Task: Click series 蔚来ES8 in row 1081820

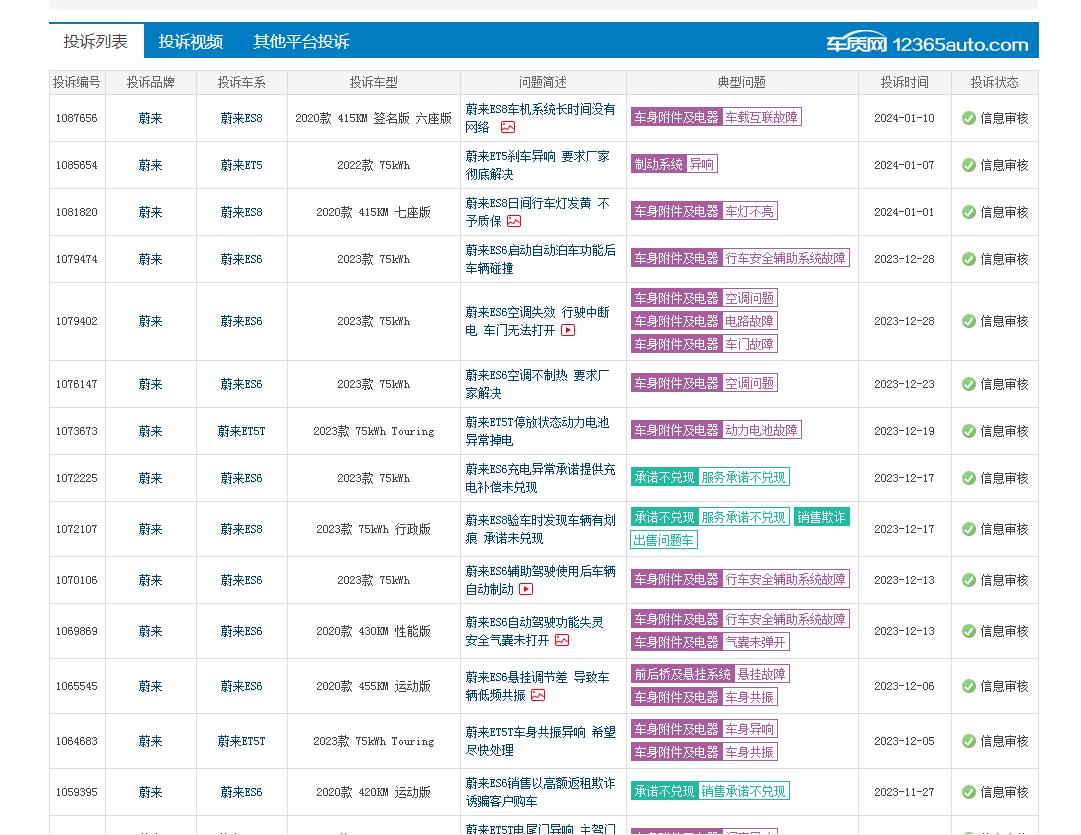Action: pos(241,212)
